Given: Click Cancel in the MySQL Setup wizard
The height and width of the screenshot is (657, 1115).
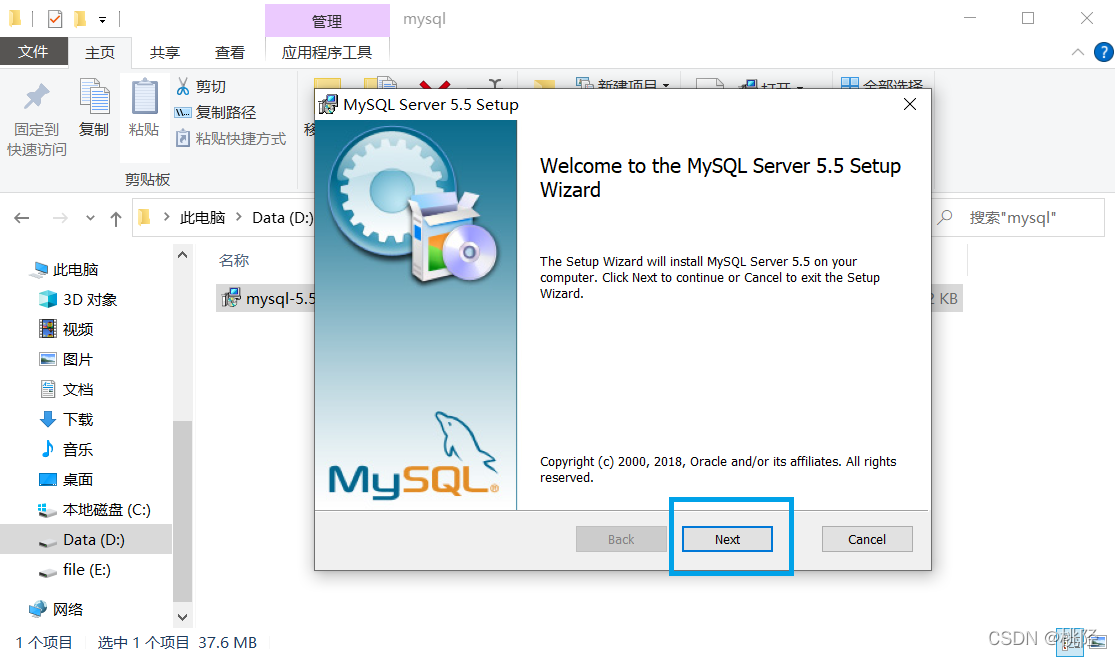Looking at the screenshot, I should tap(867, 539).
